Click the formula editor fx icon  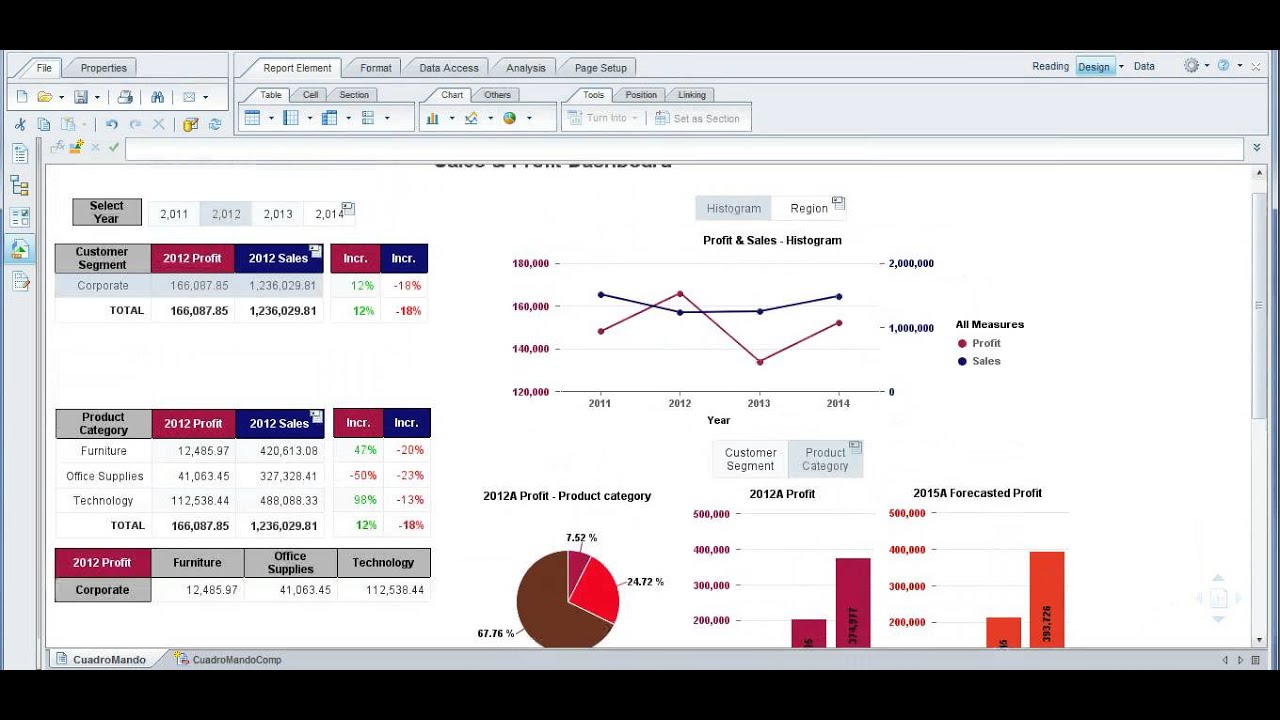click(x=57, y=147)
